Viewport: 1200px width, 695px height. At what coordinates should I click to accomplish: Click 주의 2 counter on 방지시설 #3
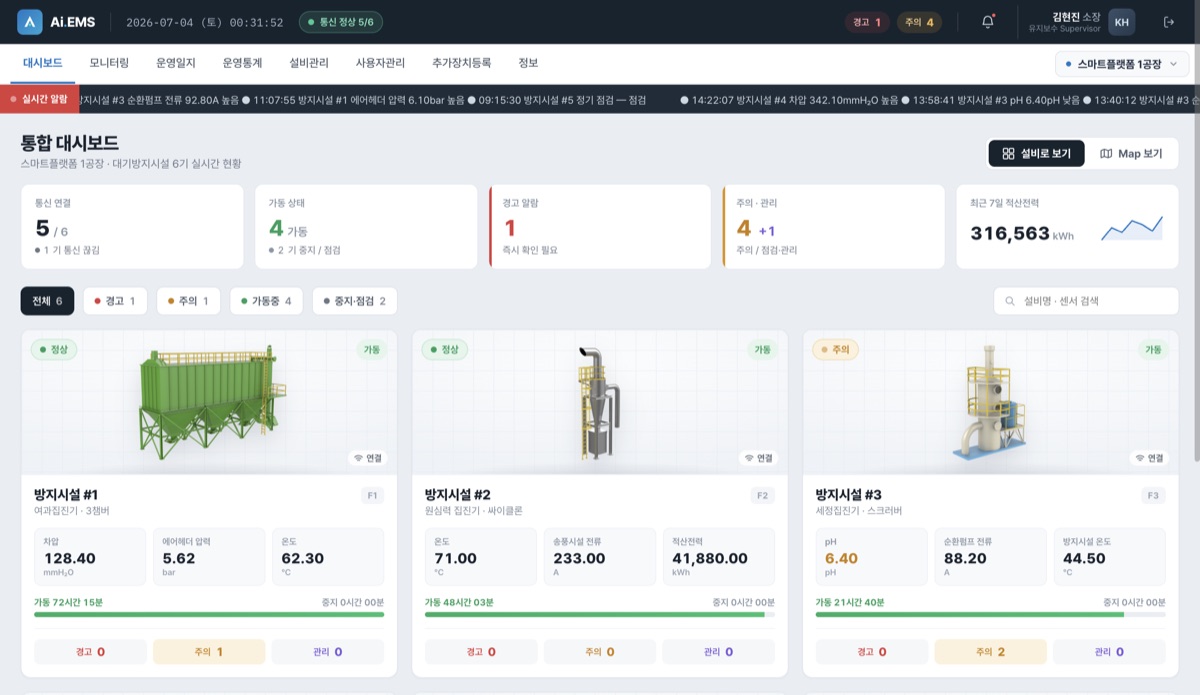[x=990, y=652]
